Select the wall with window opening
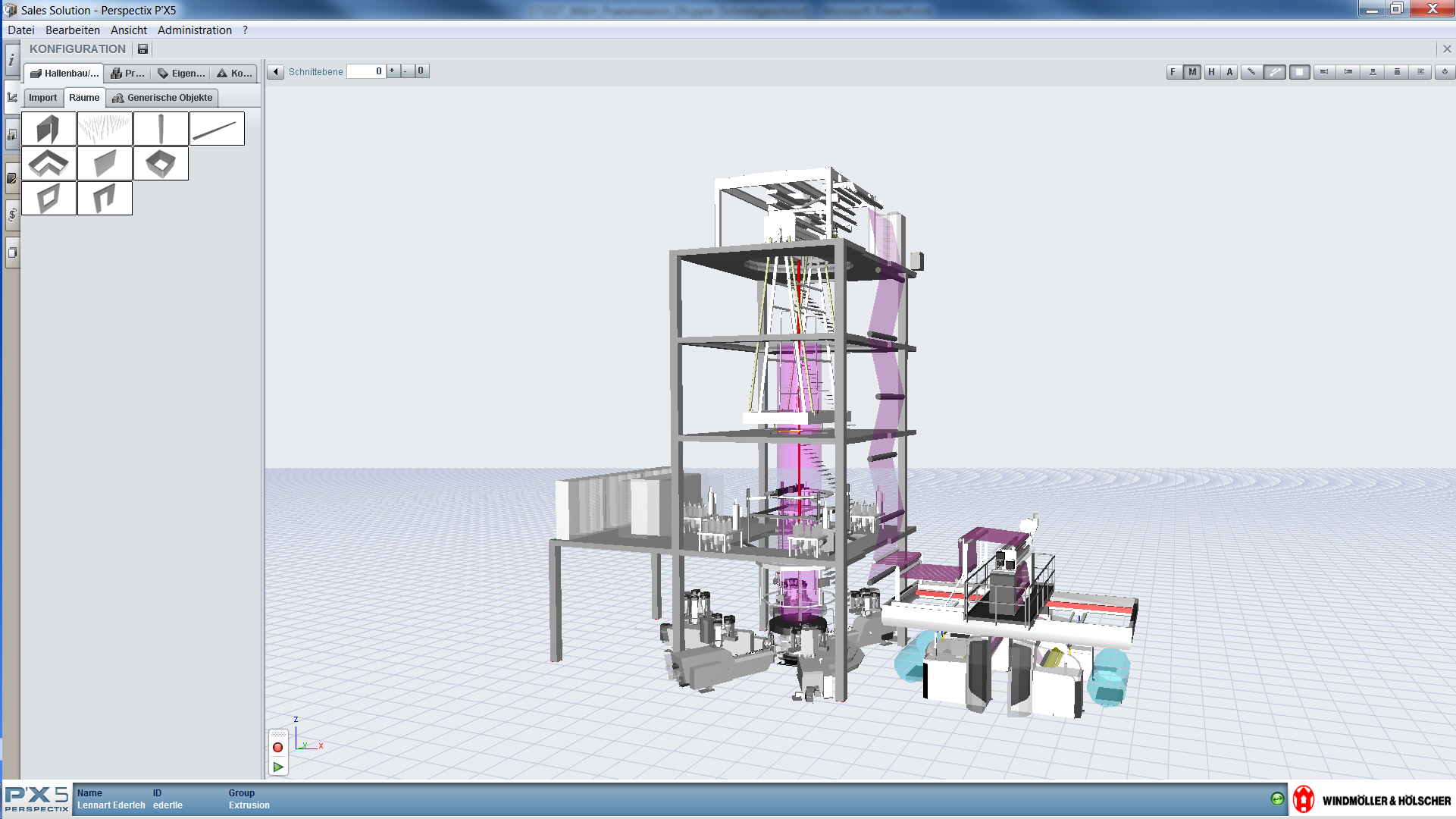Screen dimensions: 1456x819 point(49,198)
